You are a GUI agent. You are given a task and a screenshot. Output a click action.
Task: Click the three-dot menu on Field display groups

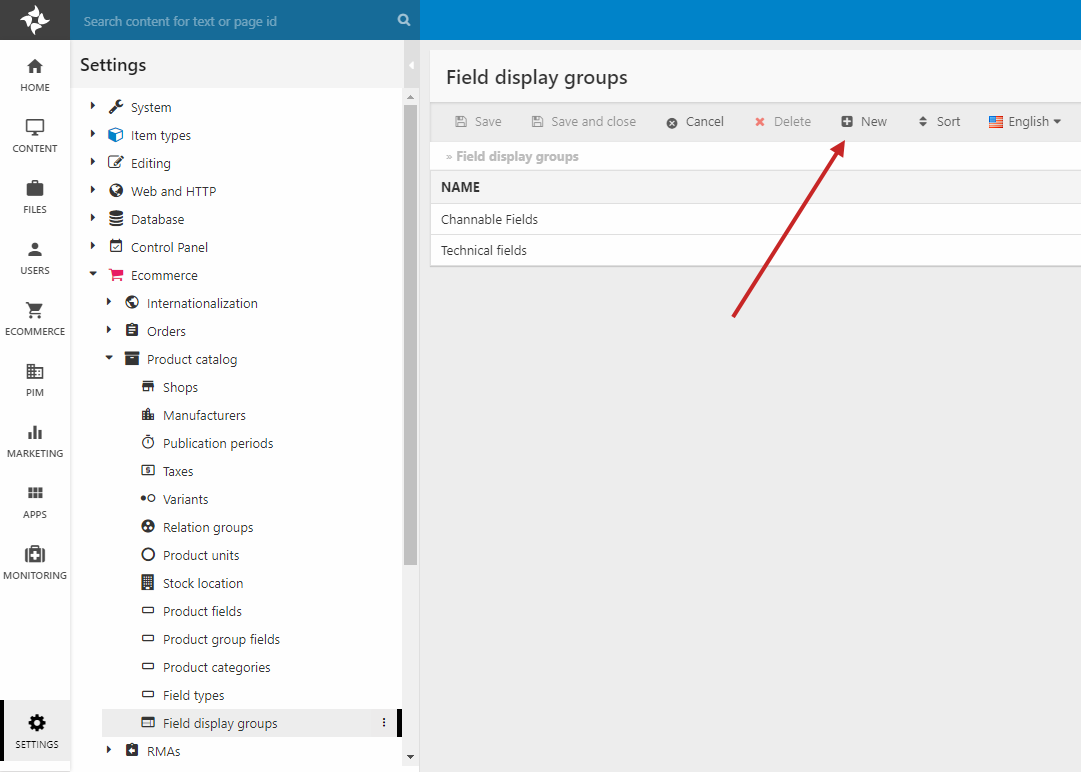[384, 723]
